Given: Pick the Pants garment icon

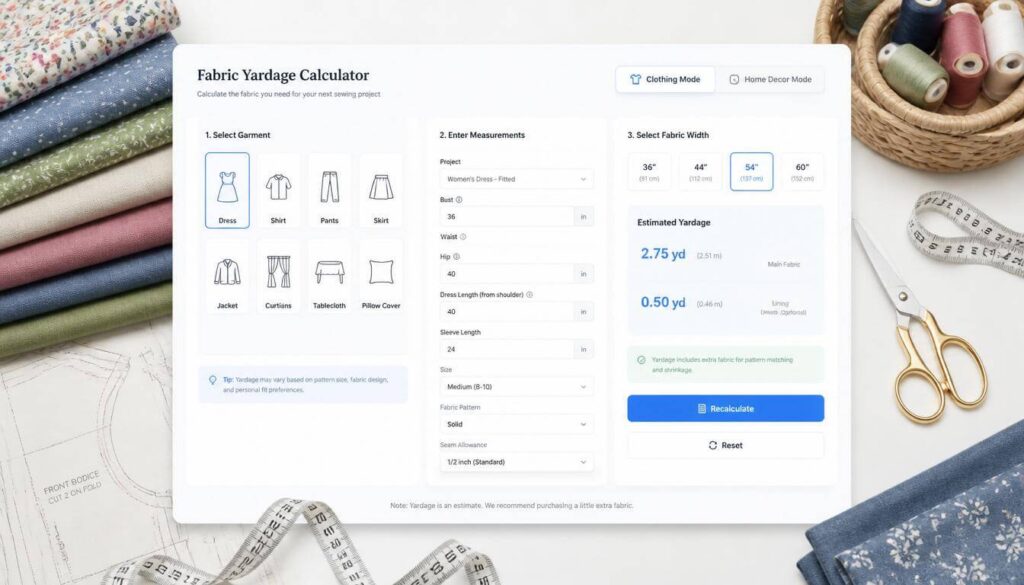Looking at the screenshot, I should (329, 190).
